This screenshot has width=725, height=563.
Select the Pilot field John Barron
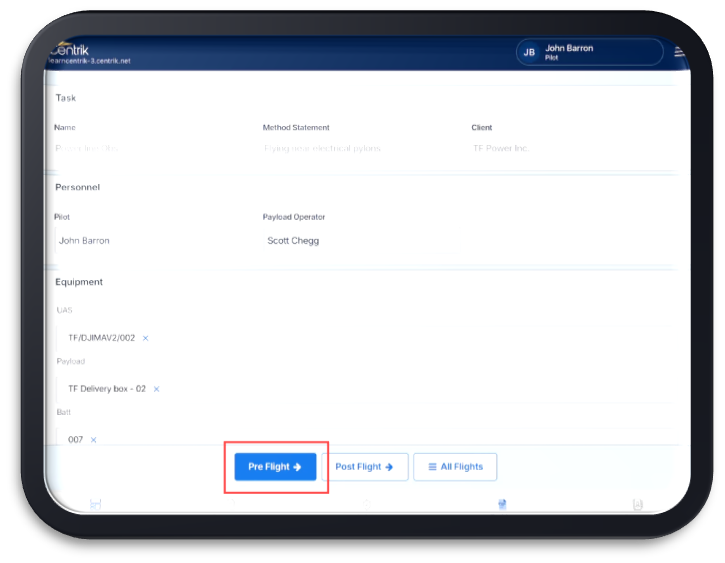pyautogui.click(x=153, y=241)
